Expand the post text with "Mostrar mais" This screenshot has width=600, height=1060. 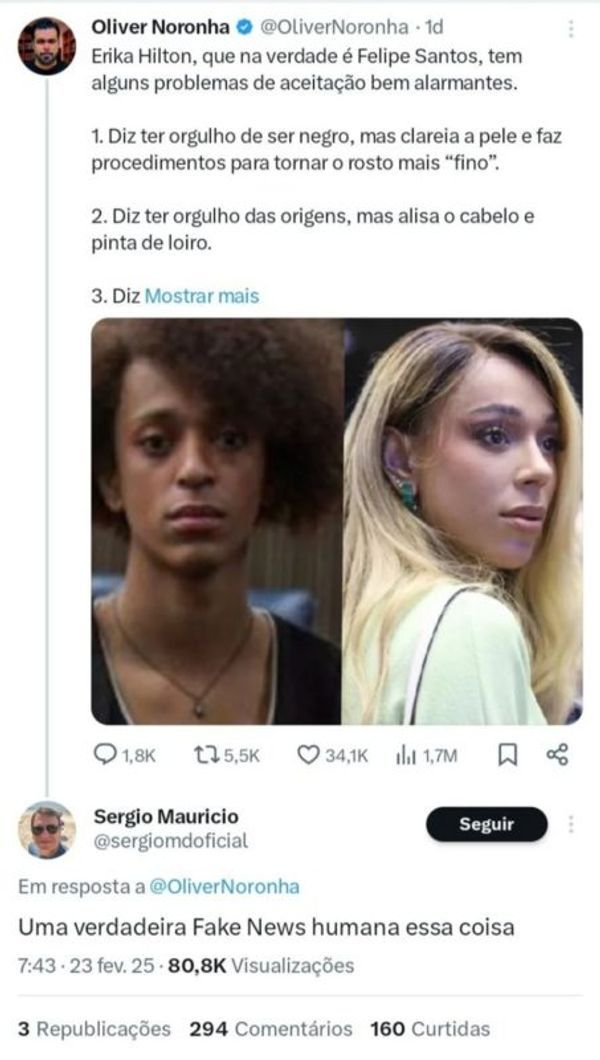point(202,296)
